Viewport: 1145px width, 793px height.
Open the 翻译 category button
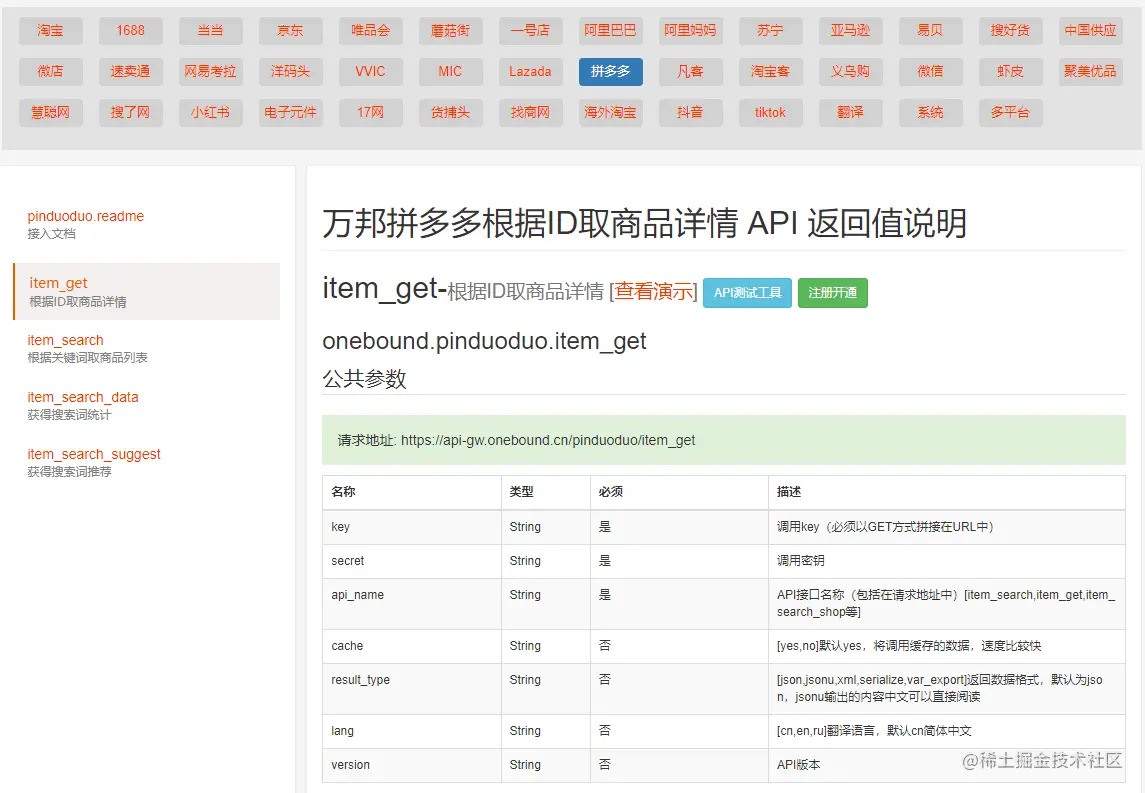(x=850, y=112)
